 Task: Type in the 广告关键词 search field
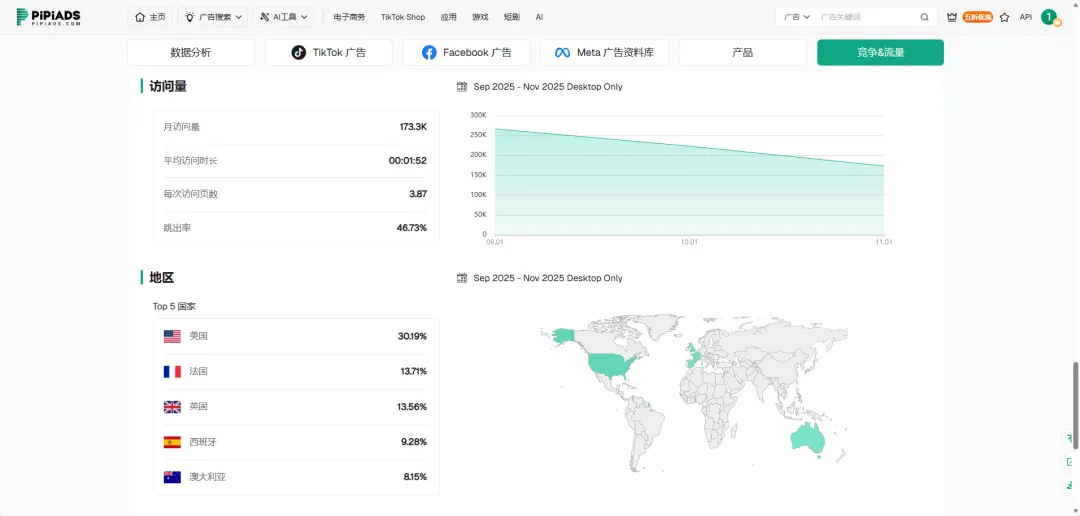[865, 17]
